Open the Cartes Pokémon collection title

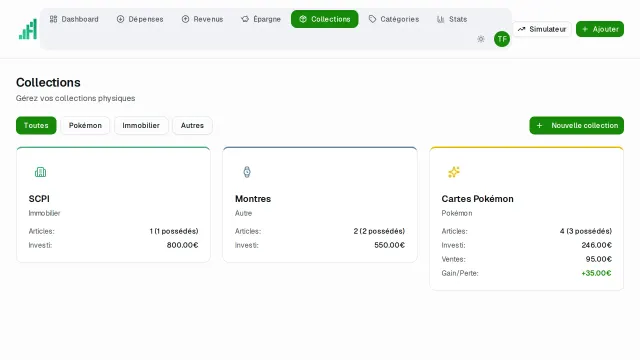(x=477, y=199)
